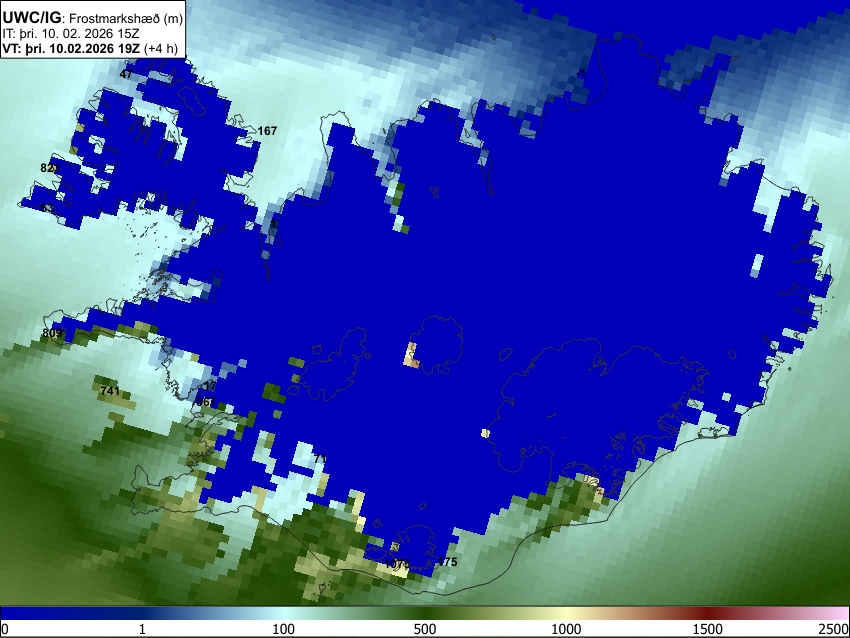Click the map value label '741'
The width and height of the screenshot is (850, 638).
[110, 390]
